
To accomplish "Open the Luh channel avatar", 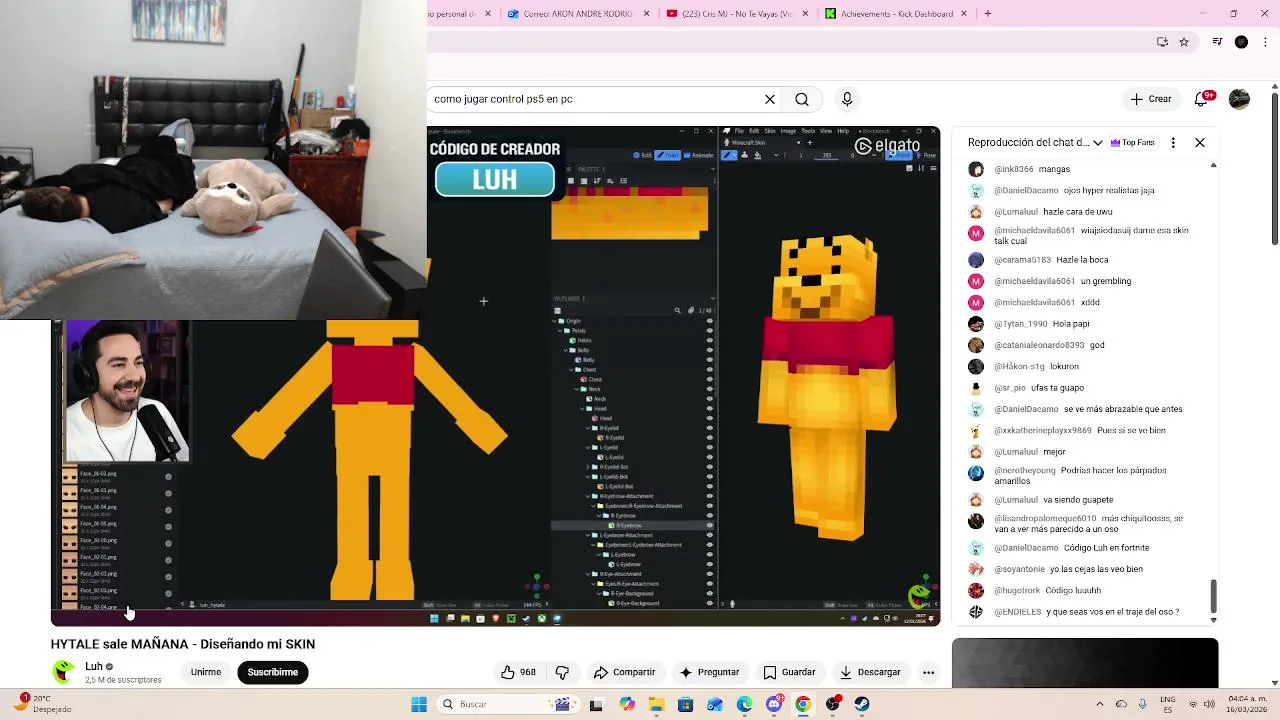I will [64, 671].
